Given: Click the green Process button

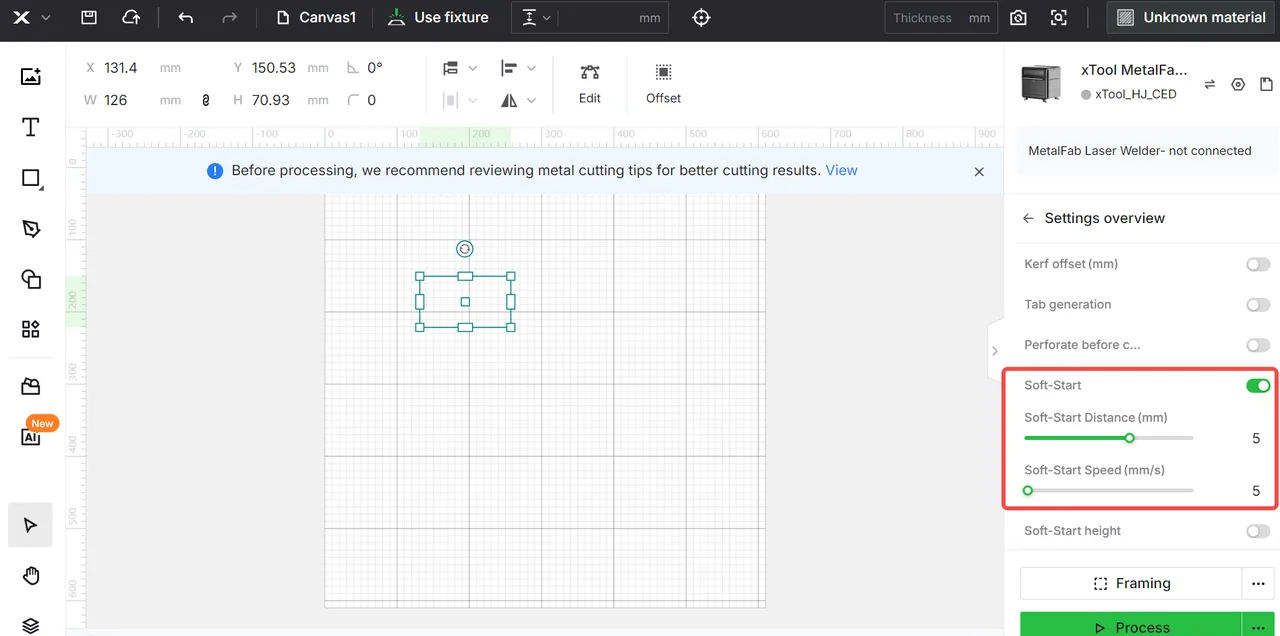Looking at the screenshot, I should tap(1131, 625).
